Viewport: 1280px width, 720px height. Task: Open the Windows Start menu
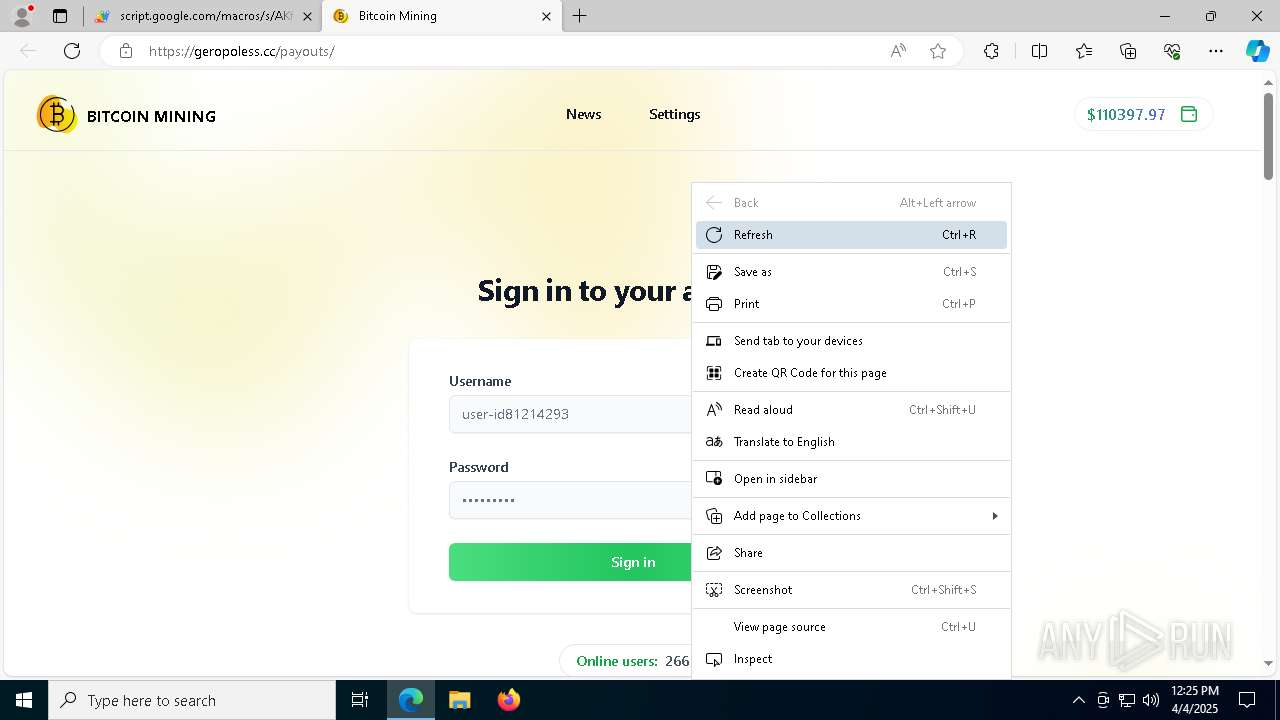point(24,700)
